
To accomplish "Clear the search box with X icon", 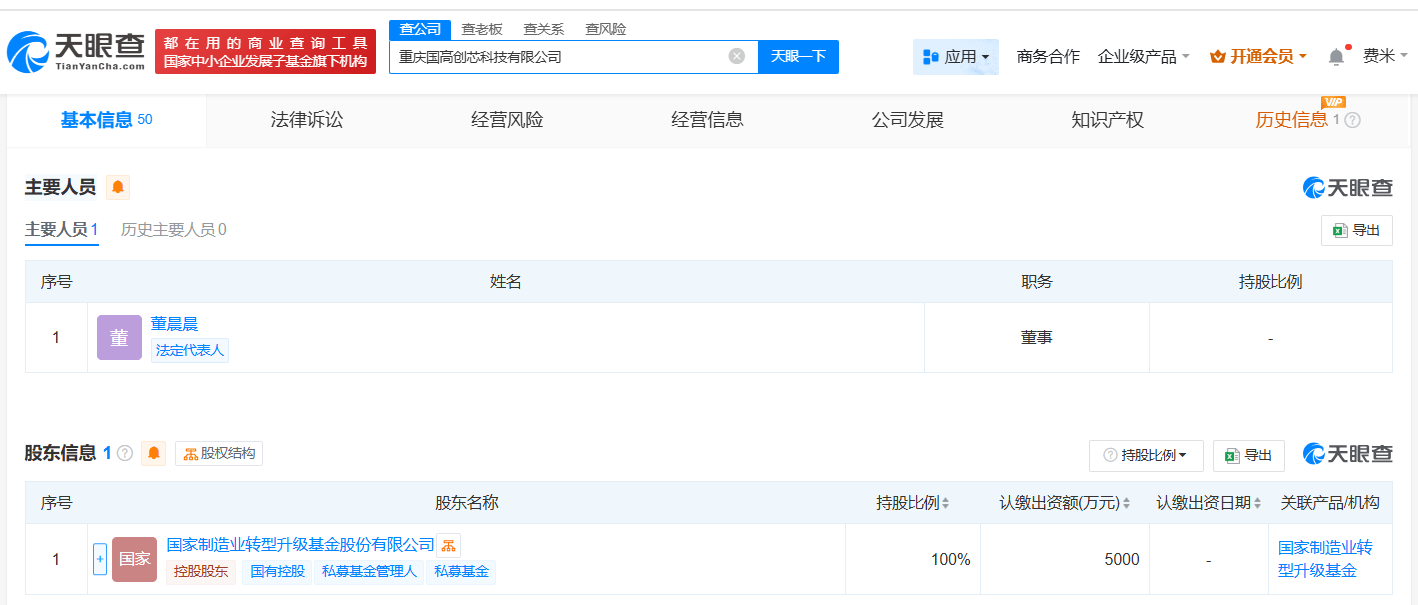I will tap(737, 56).
